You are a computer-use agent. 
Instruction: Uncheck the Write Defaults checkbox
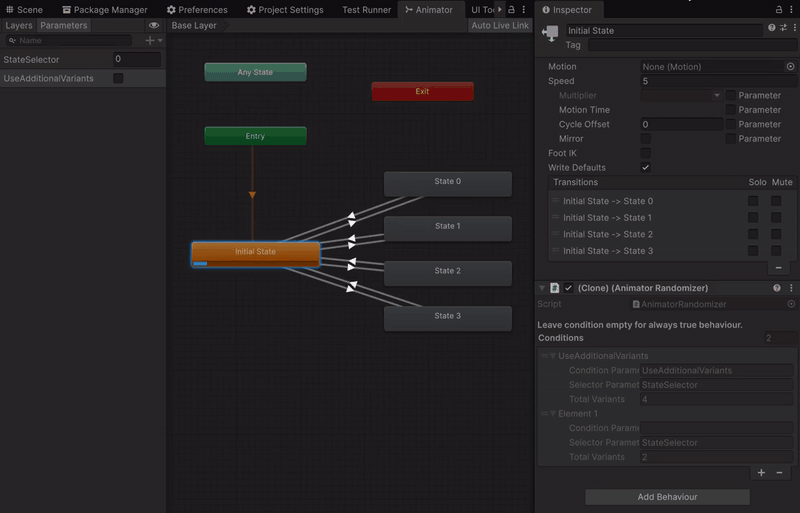tap(645, 167)
